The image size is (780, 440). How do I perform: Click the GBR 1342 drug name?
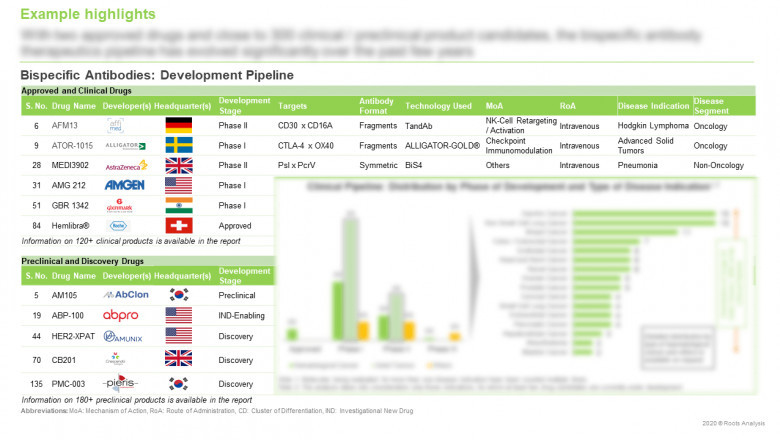point(70,205)
